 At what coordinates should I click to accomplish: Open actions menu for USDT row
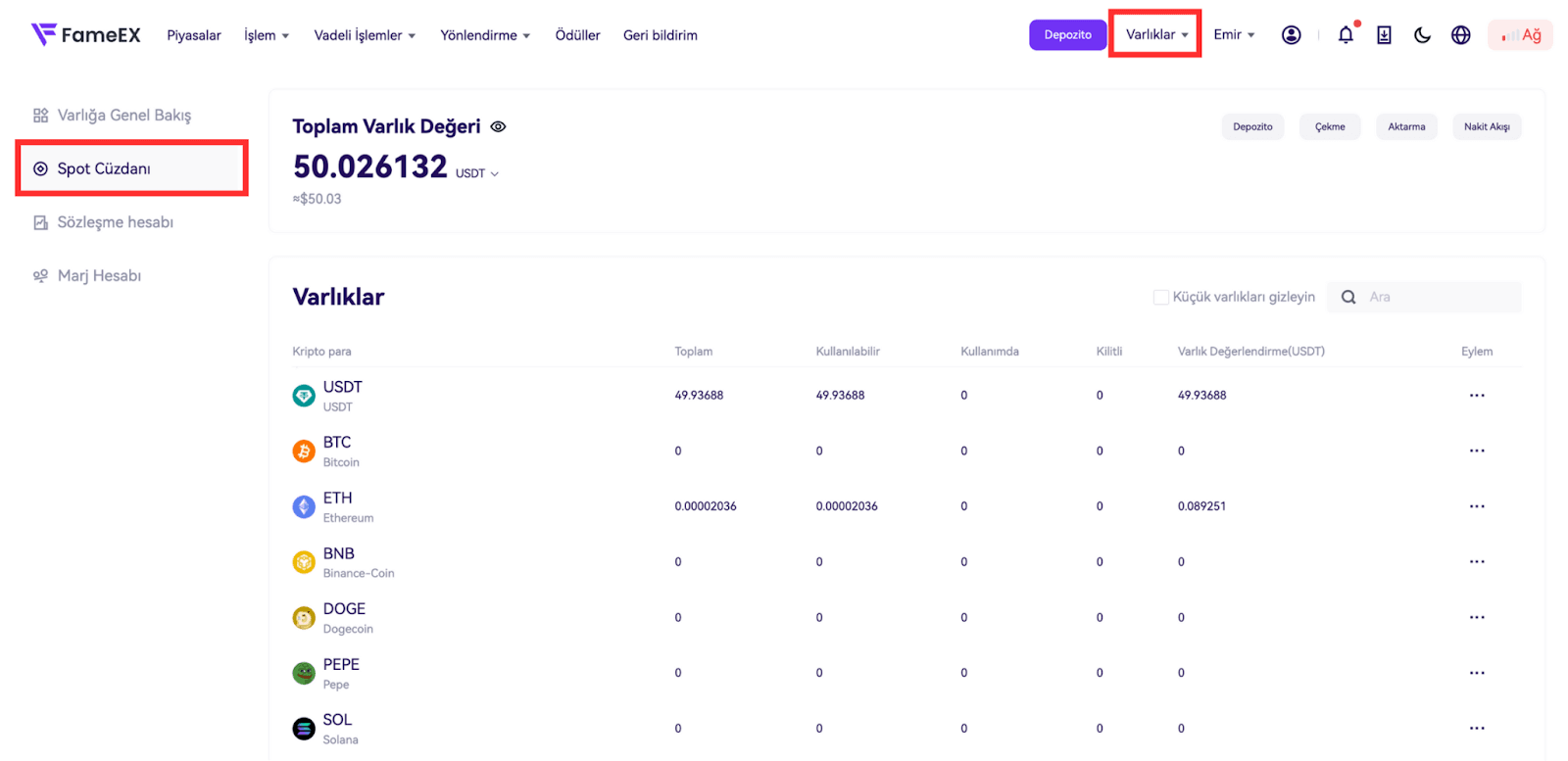(1477, 396)
